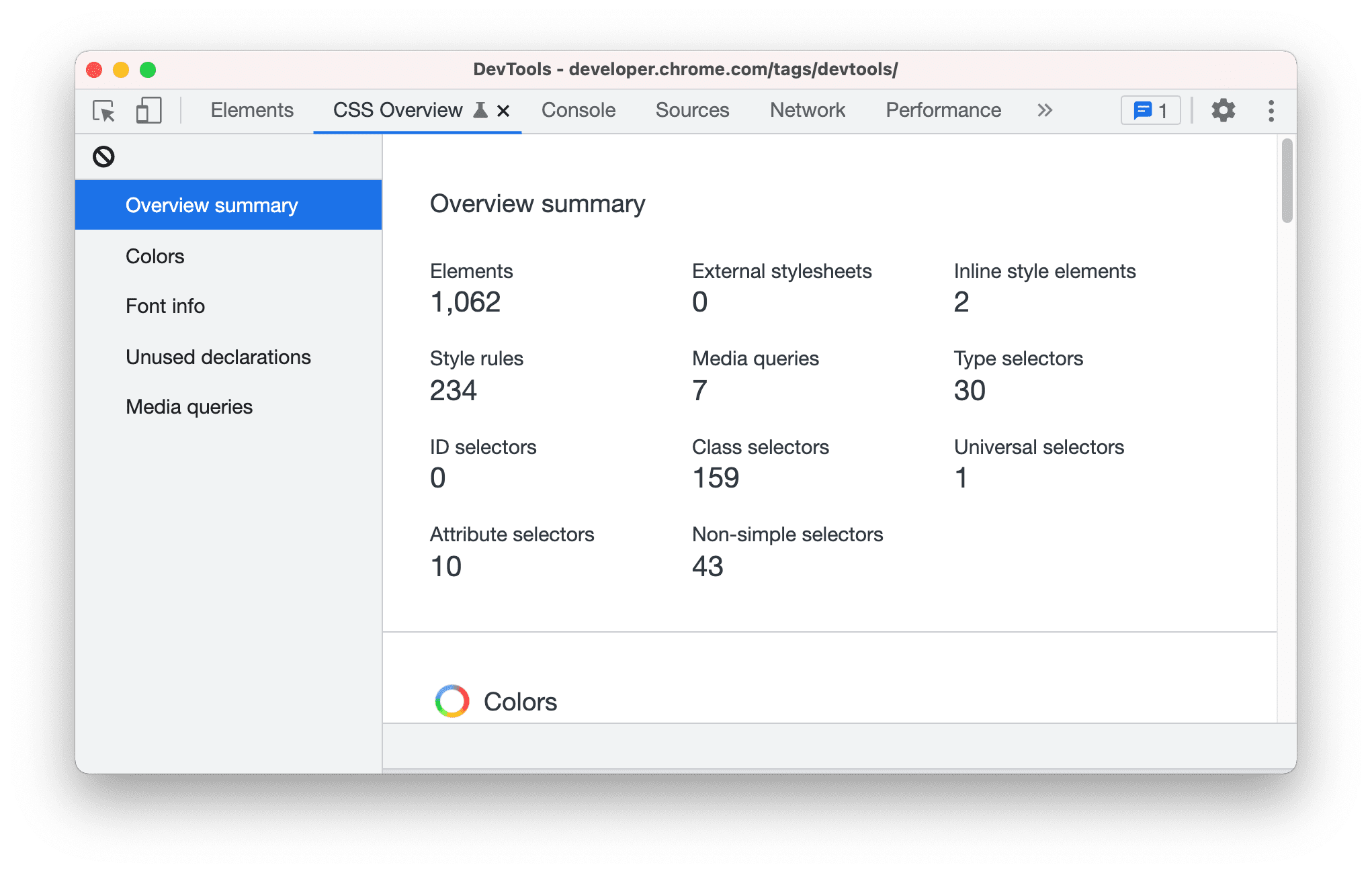This screenshot has height=873, width=1372.
Task: Open Unused declarations section in sidebar
Action: 221,356
